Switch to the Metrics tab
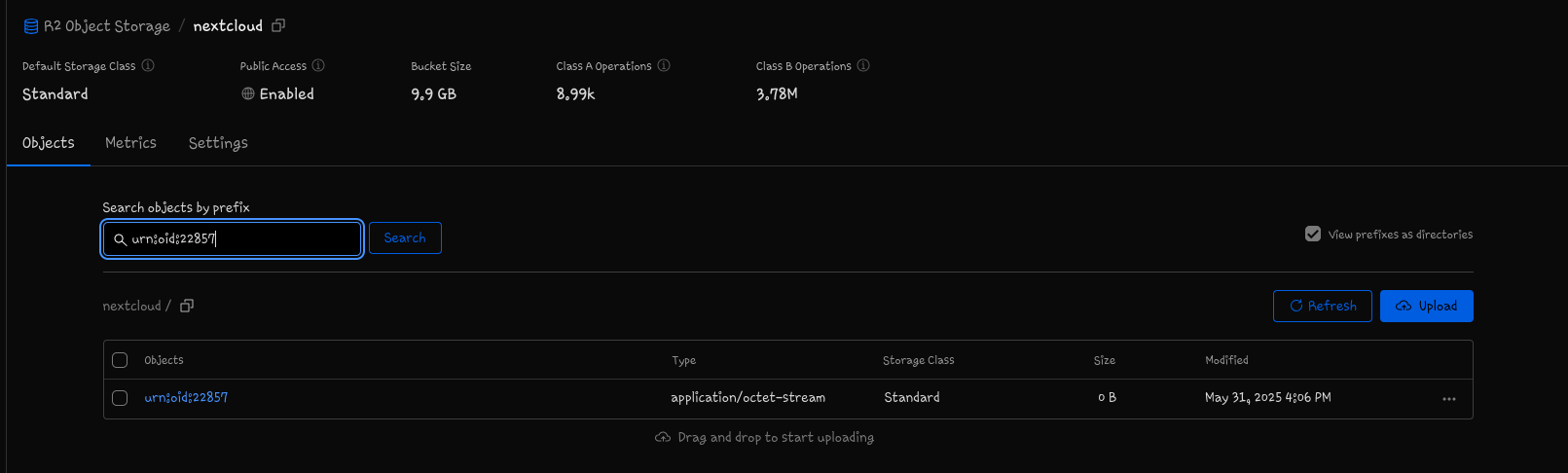The width and height of the screenshot is (1568, 473). tap(130, 142)
